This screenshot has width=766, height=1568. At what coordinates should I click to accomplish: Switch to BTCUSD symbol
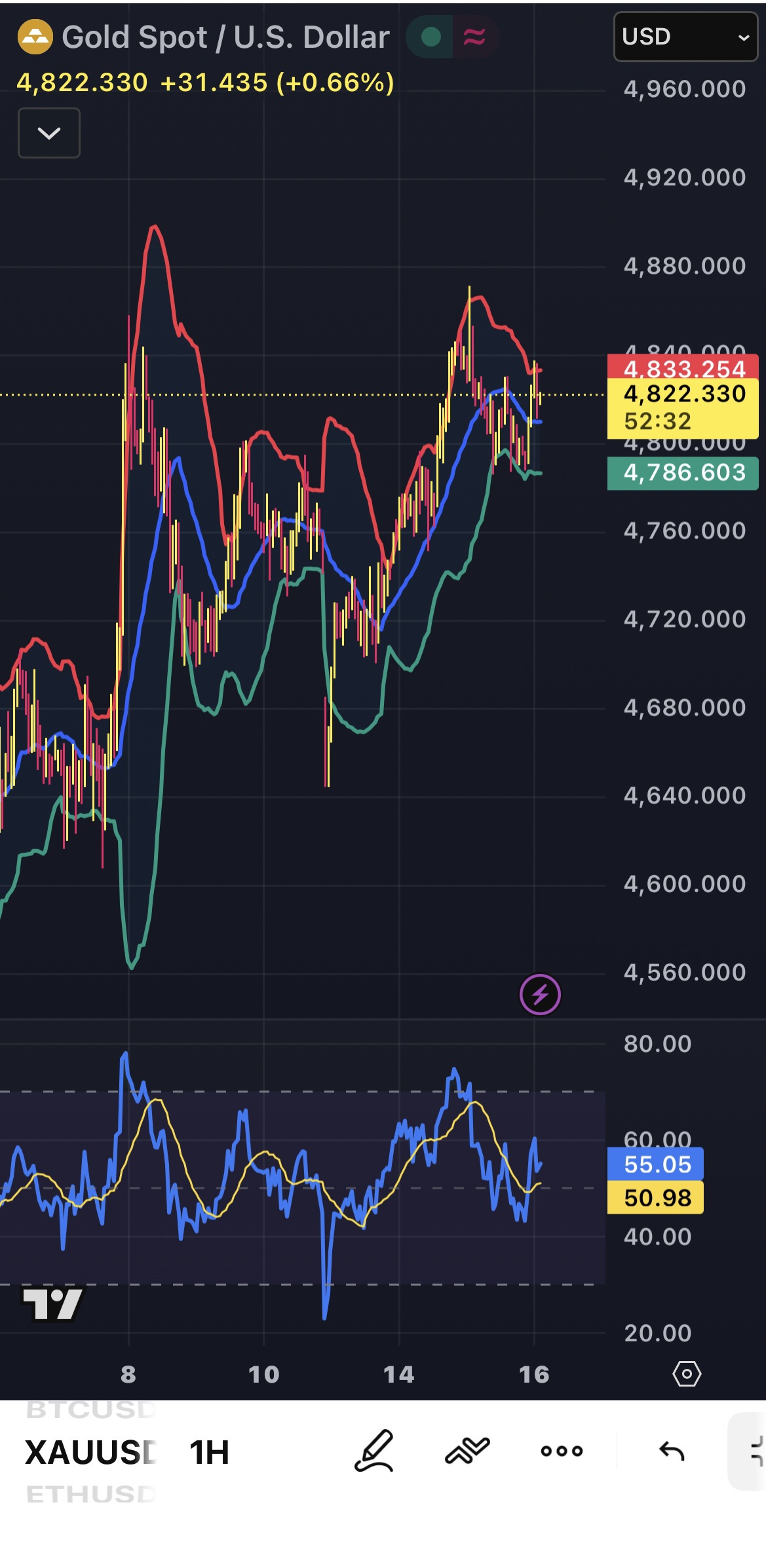point(90,1409)
